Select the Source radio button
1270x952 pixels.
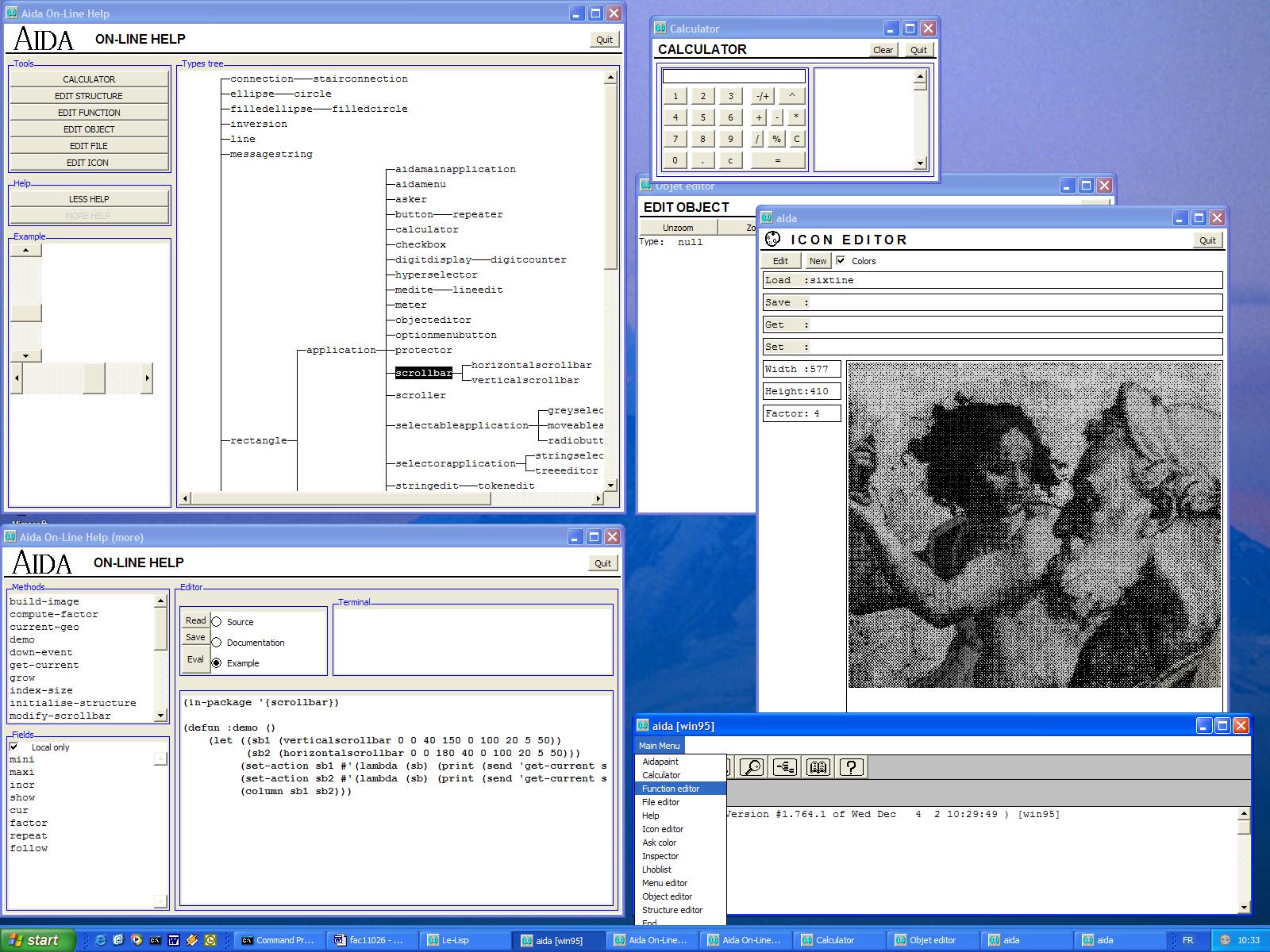216,622
